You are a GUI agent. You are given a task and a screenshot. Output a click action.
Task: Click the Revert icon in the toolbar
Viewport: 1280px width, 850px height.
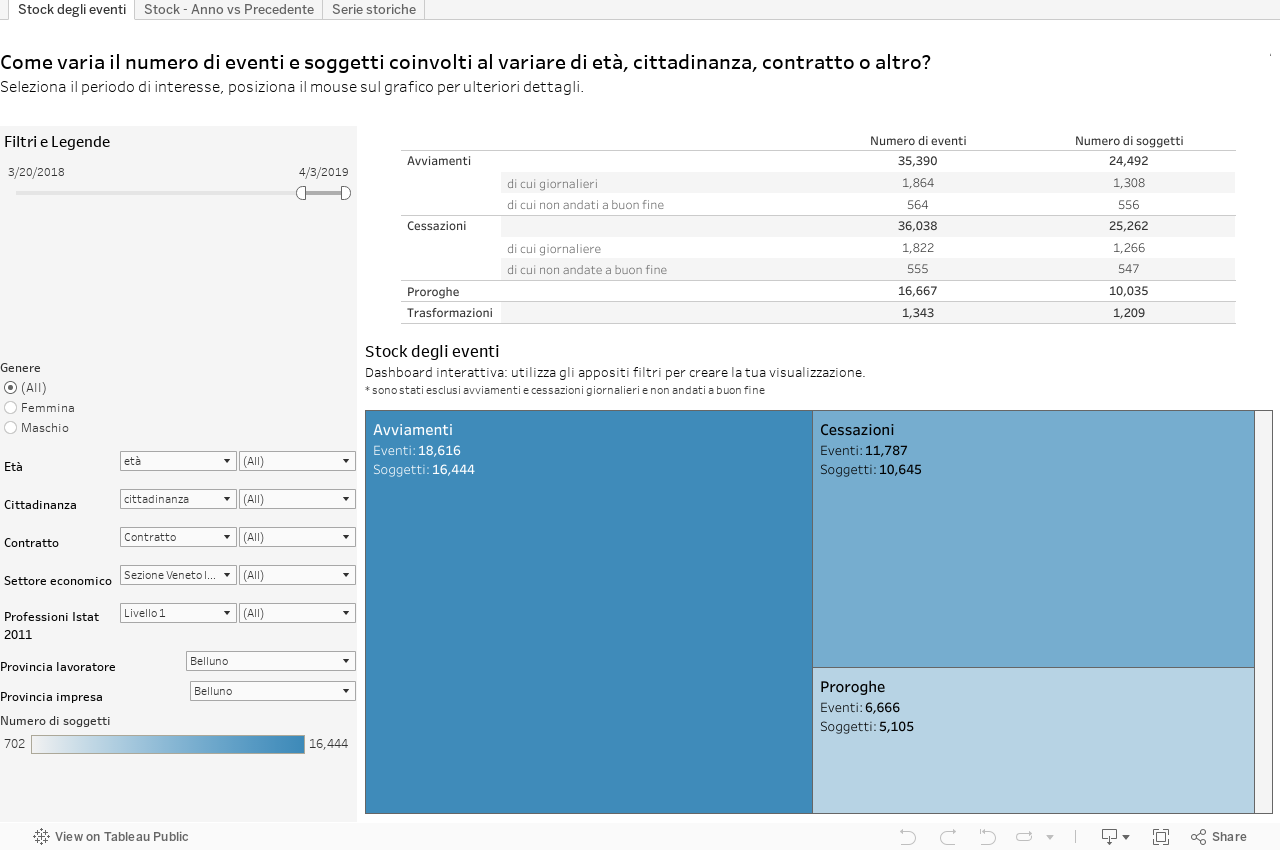pos(987,837)
